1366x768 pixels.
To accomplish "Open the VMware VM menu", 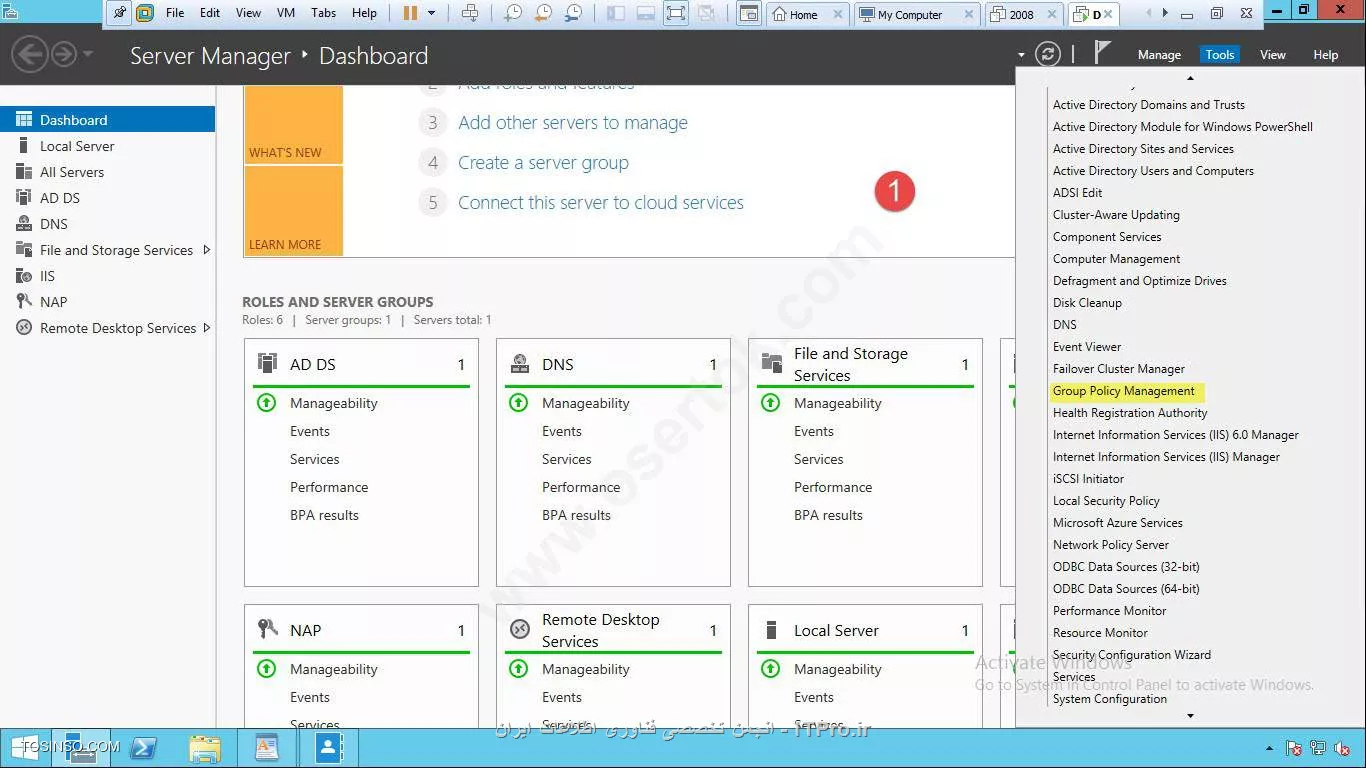I will tap(285, 13).
